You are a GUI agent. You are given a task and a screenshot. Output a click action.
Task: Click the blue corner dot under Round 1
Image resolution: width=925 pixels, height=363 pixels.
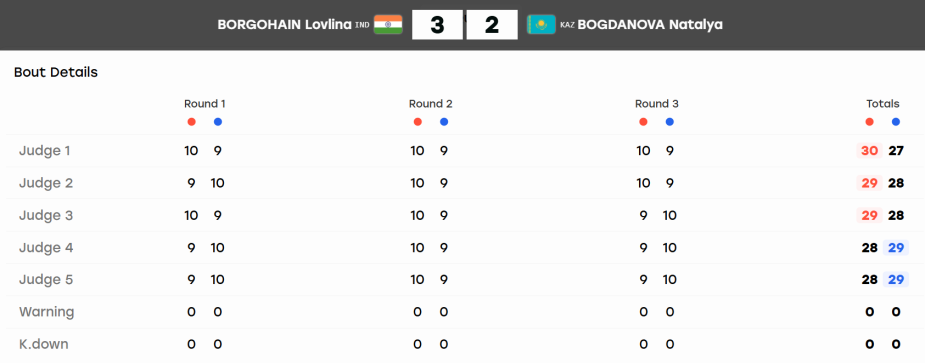[218, 122]
